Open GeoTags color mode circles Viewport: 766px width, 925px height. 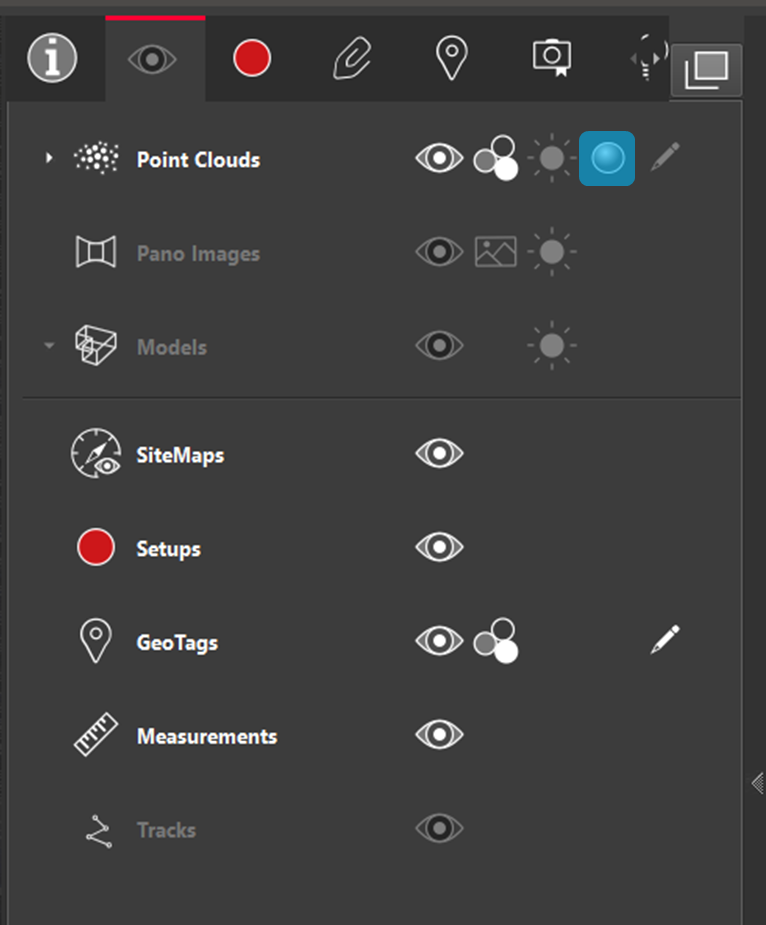pos(496,641)
